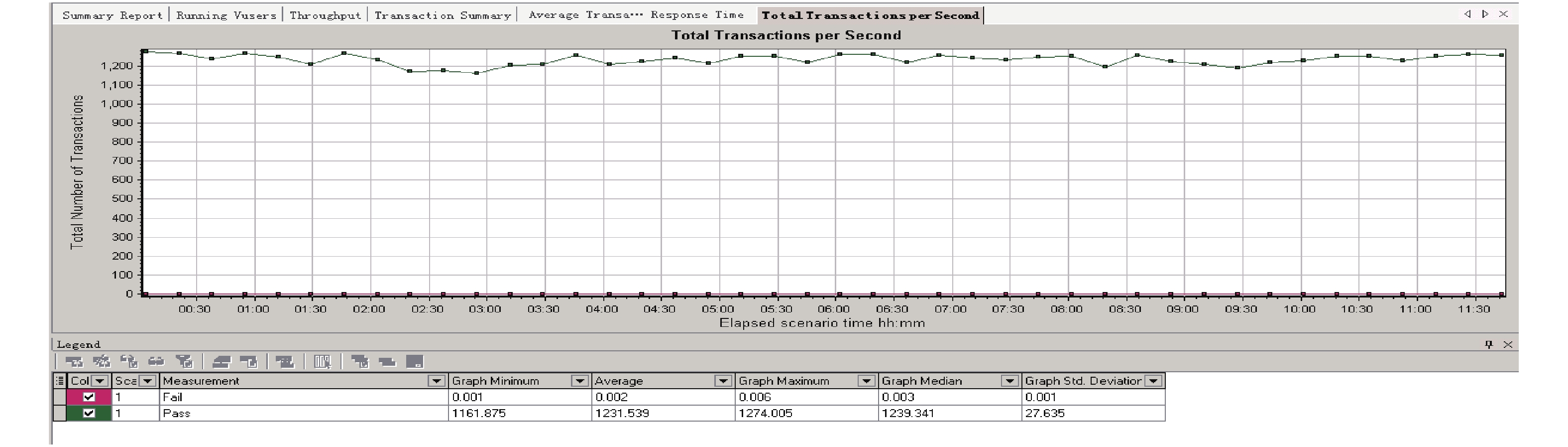1568x447 pixels.
Task: Switch to the Running Vusers tab
Action: (226, 15)
